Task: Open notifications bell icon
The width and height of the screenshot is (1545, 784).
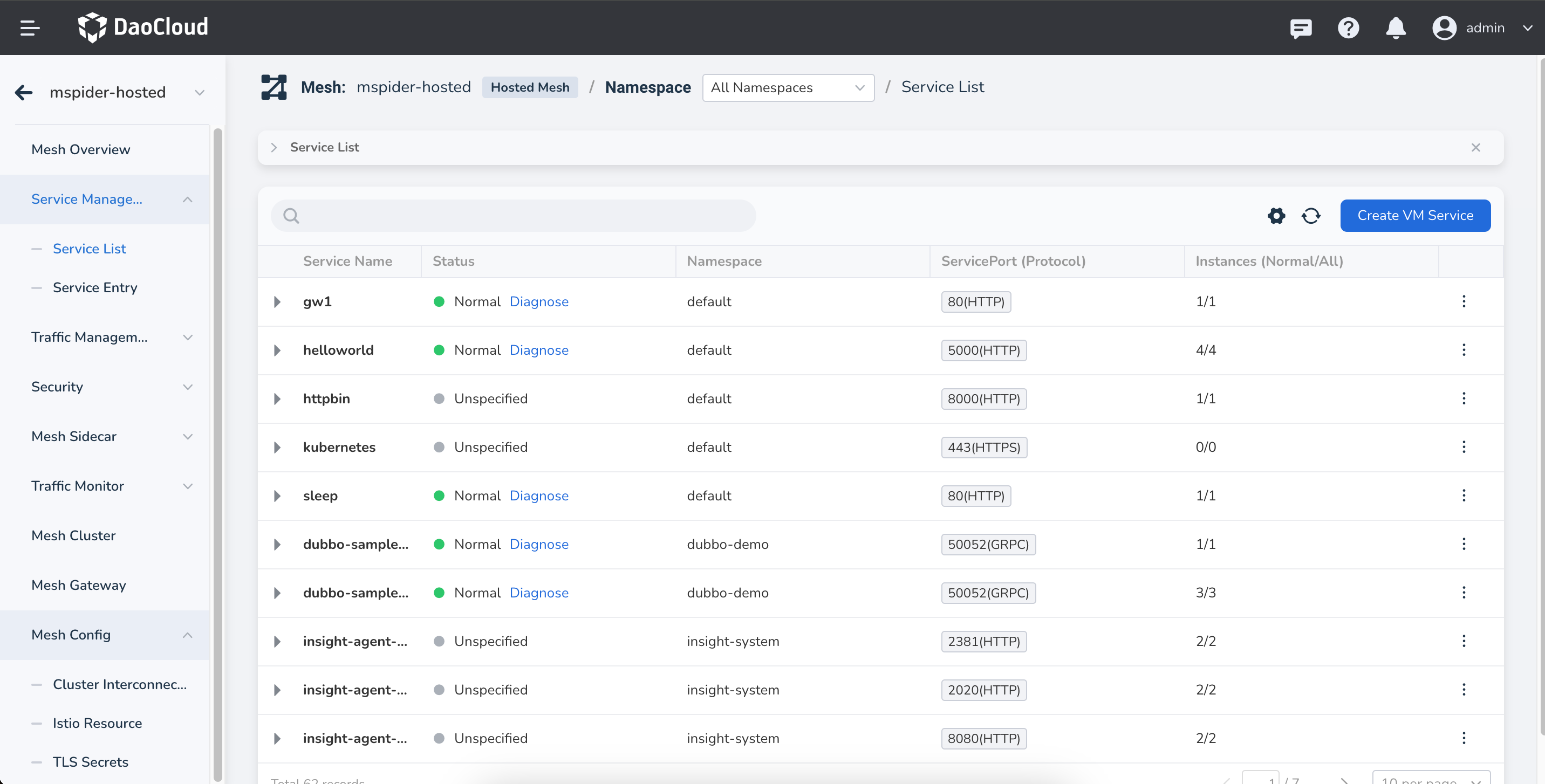Action: [1396, 27]
